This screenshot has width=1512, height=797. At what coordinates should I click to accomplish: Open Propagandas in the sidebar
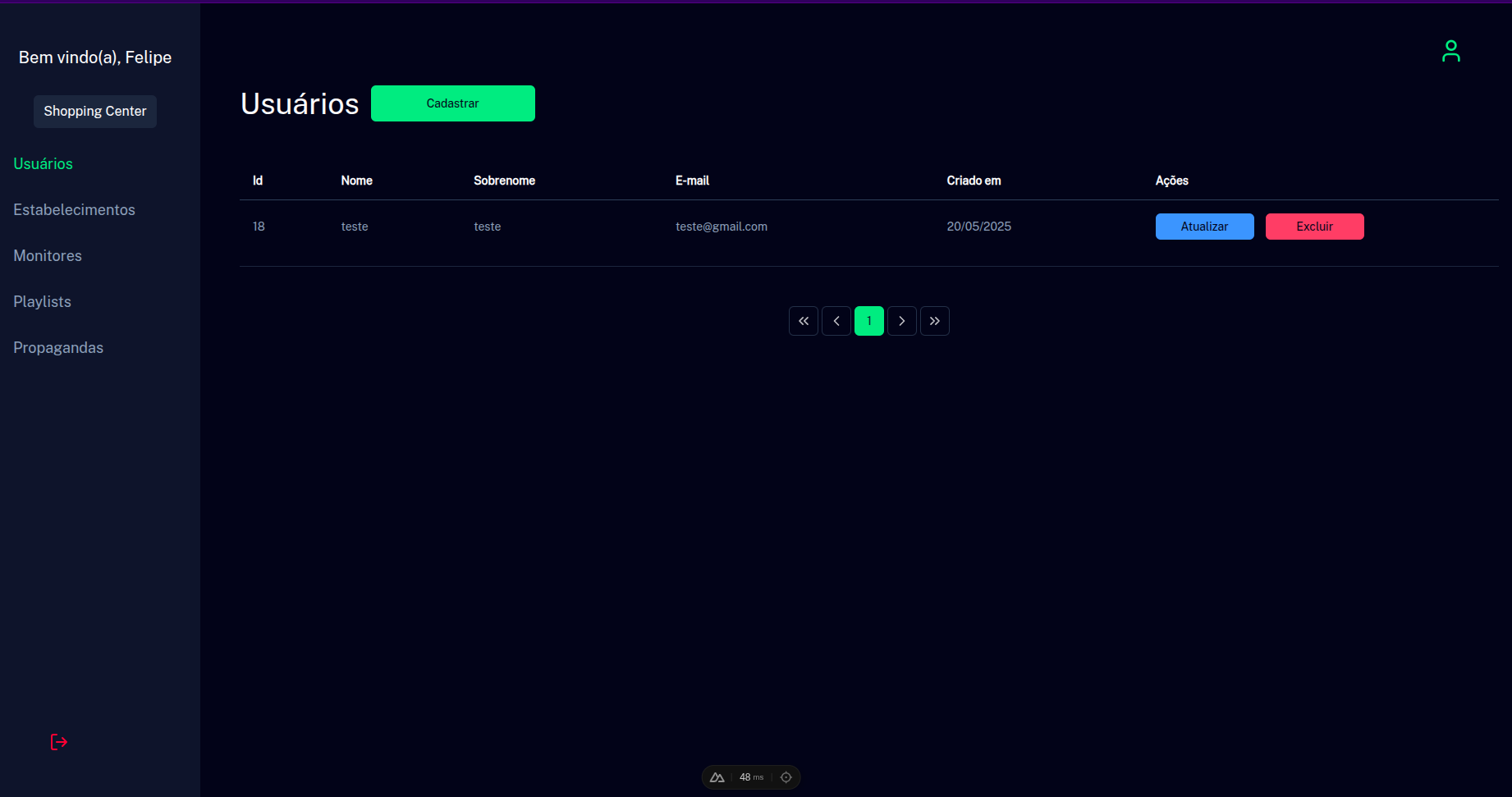58,347
